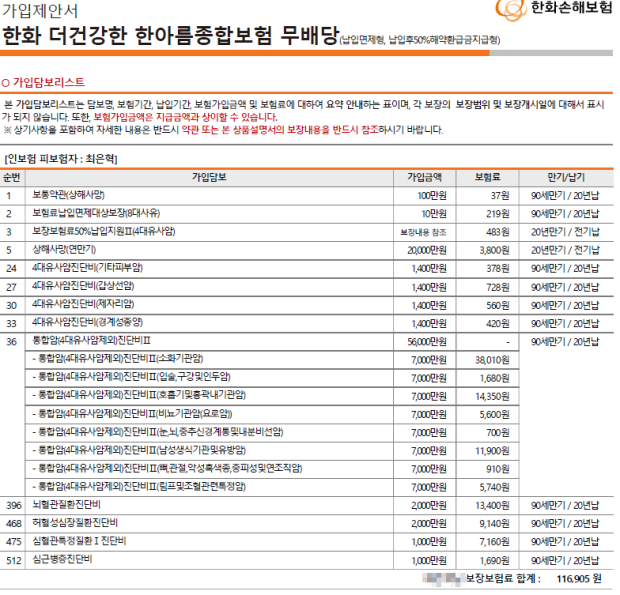
Task: Click the 56,000만원 amount cell
Action: pyautogui.click(x=427, y=342)
